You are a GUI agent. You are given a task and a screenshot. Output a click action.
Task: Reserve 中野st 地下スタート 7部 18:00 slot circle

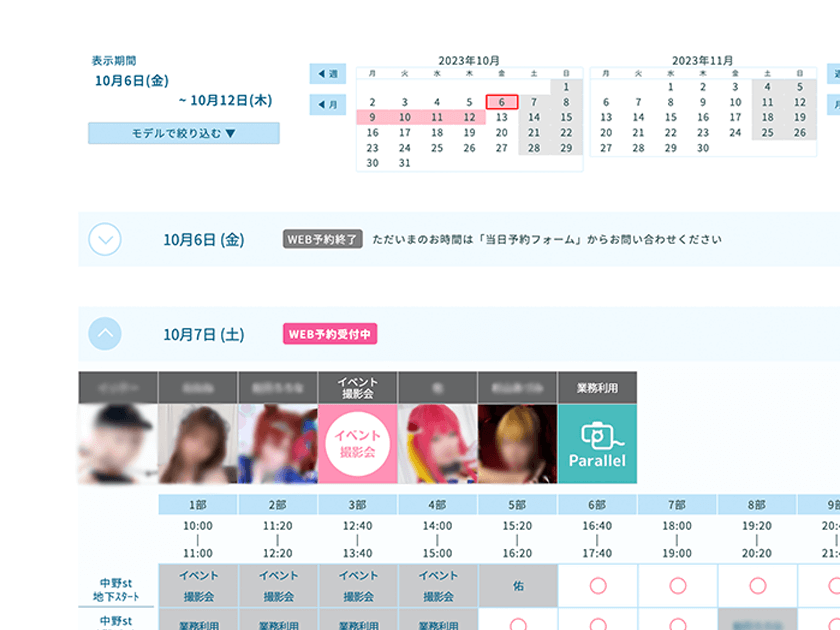point(678,586)
